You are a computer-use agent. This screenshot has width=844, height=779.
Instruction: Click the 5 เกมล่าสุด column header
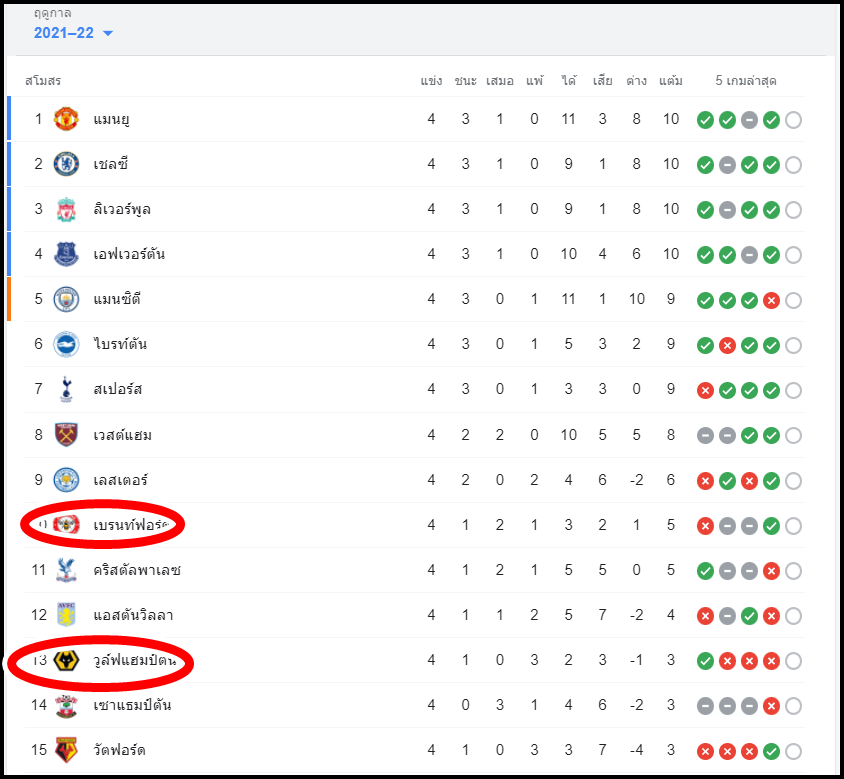tap(745, 81)
